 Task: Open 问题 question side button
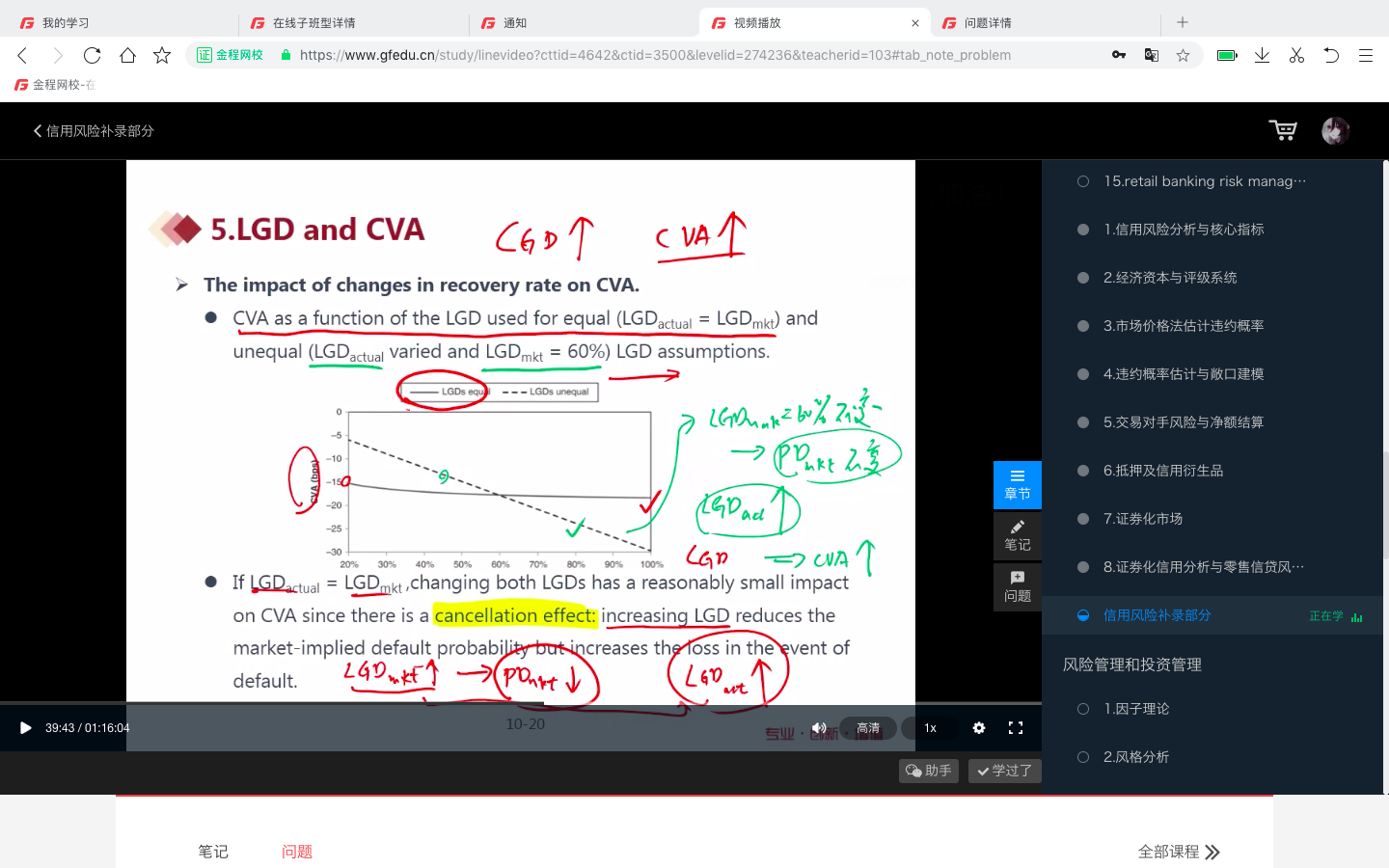[1018, 586]
